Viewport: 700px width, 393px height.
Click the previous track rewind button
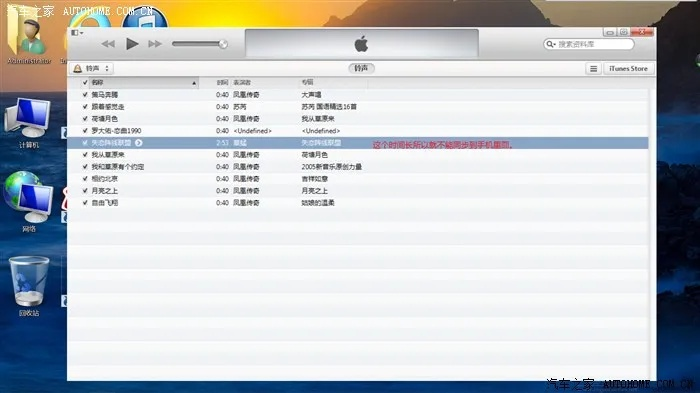click(108, 44)
